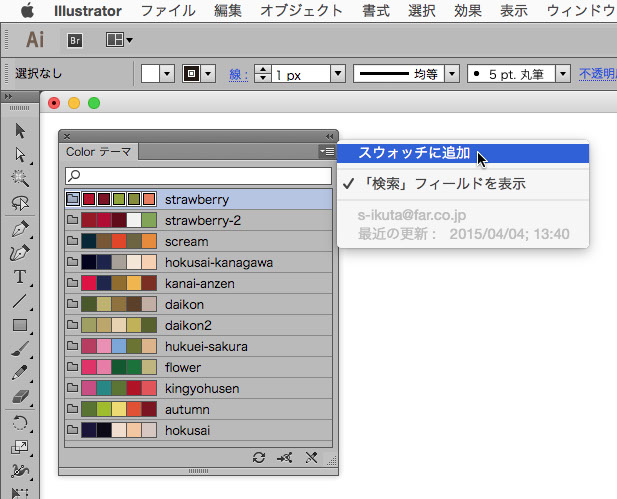Select the Paintbrush tool
This screenshot has width=617, height=499.
[20, 349]
